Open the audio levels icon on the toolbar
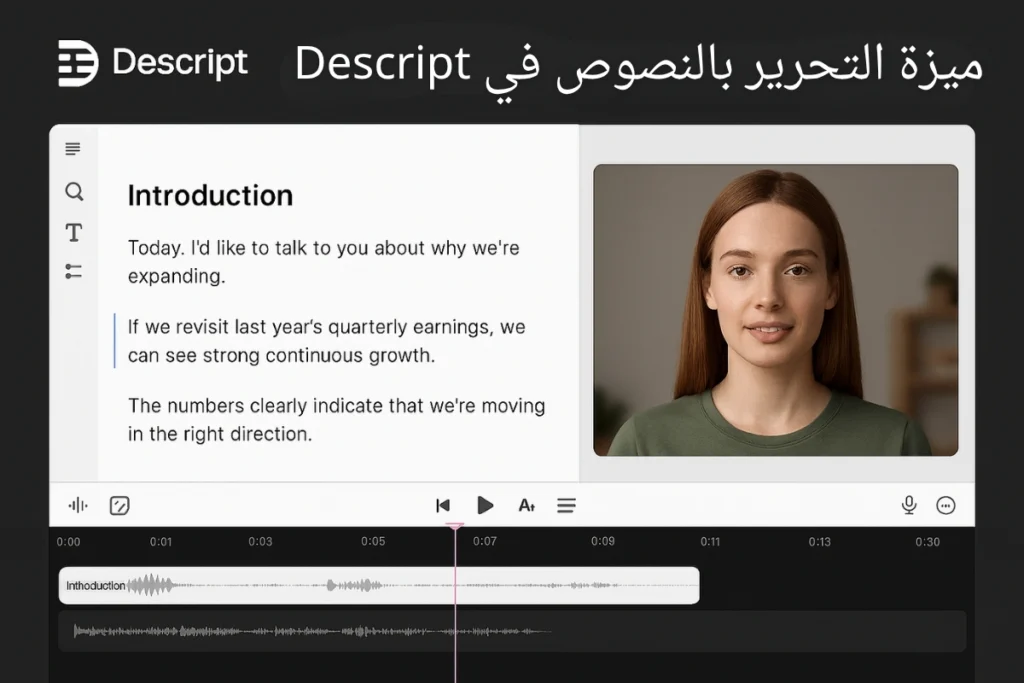Image resolution: width=1024 pixels, height=683 pixels. 78,505
